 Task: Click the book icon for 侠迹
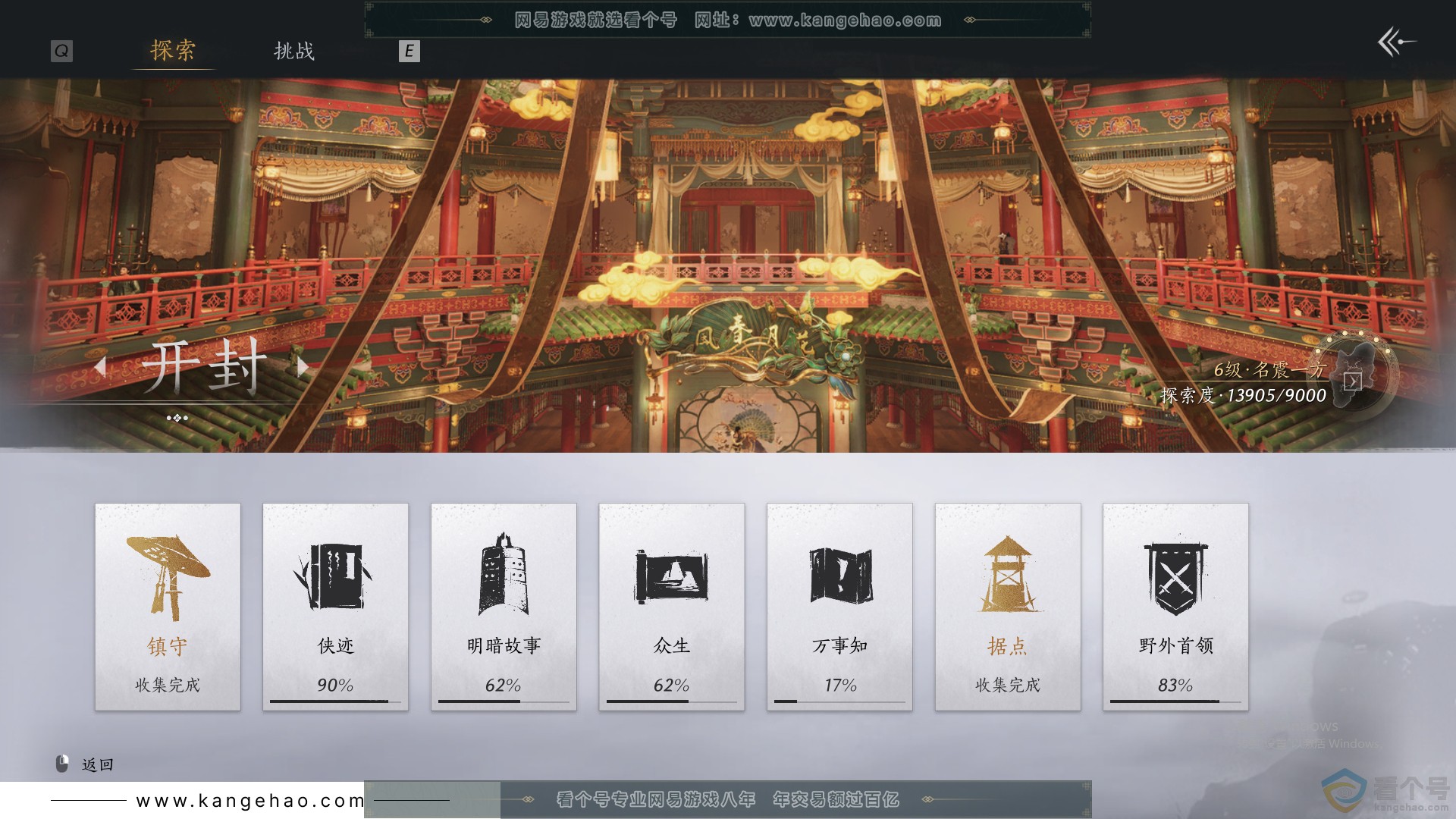click(x=334, y=576)
